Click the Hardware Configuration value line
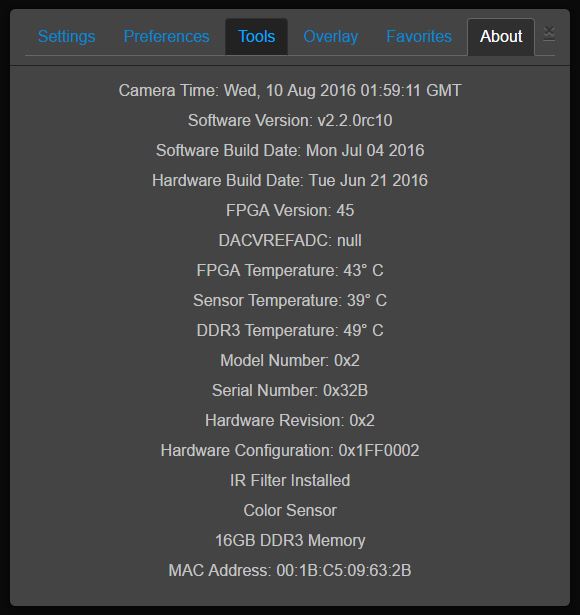The image size is (580, 615). coord(290,450)
